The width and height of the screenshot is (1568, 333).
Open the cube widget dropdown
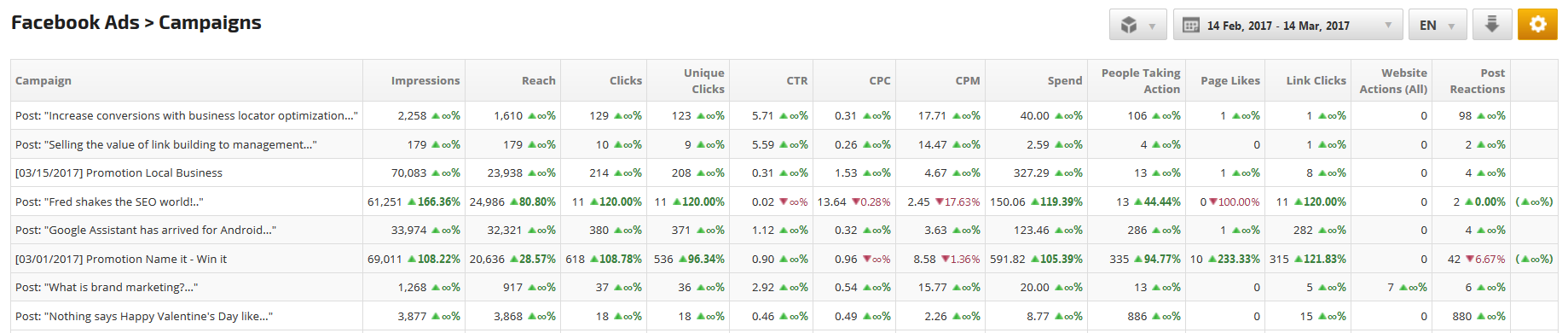(x=1138, y=25)
